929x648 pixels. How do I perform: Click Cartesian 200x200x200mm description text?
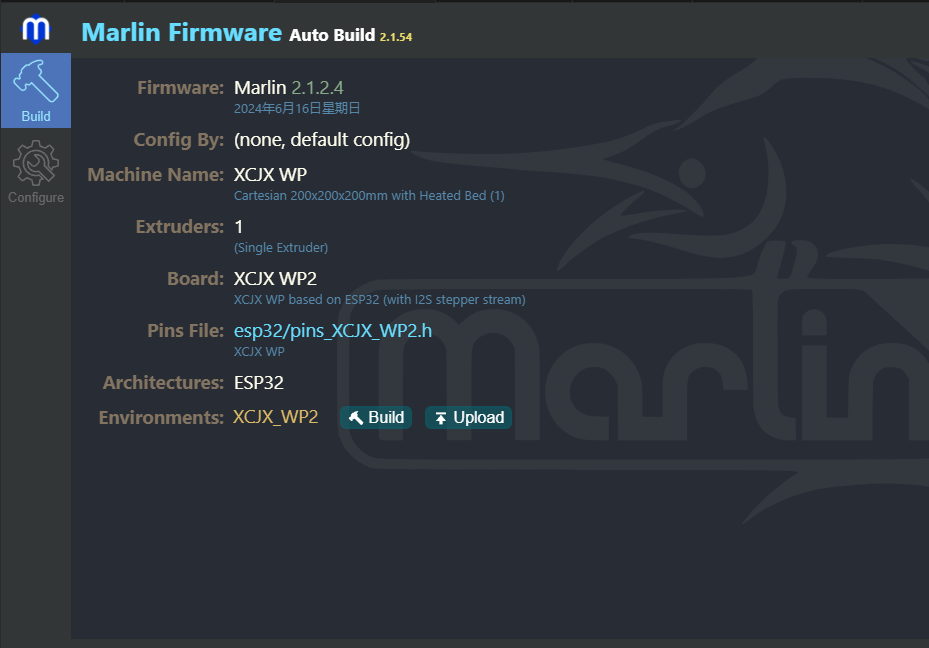[369, 195]
